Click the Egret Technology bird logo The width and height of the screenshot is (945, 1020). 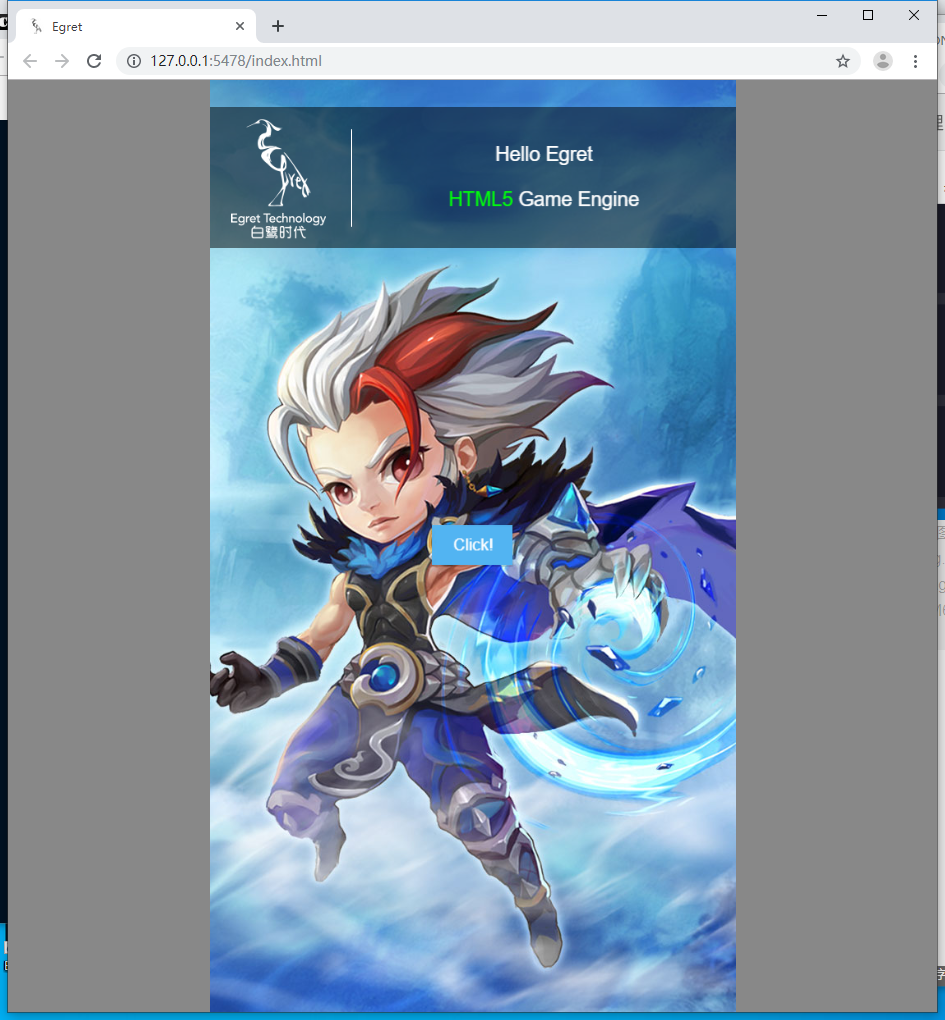[x=280, y=163]
